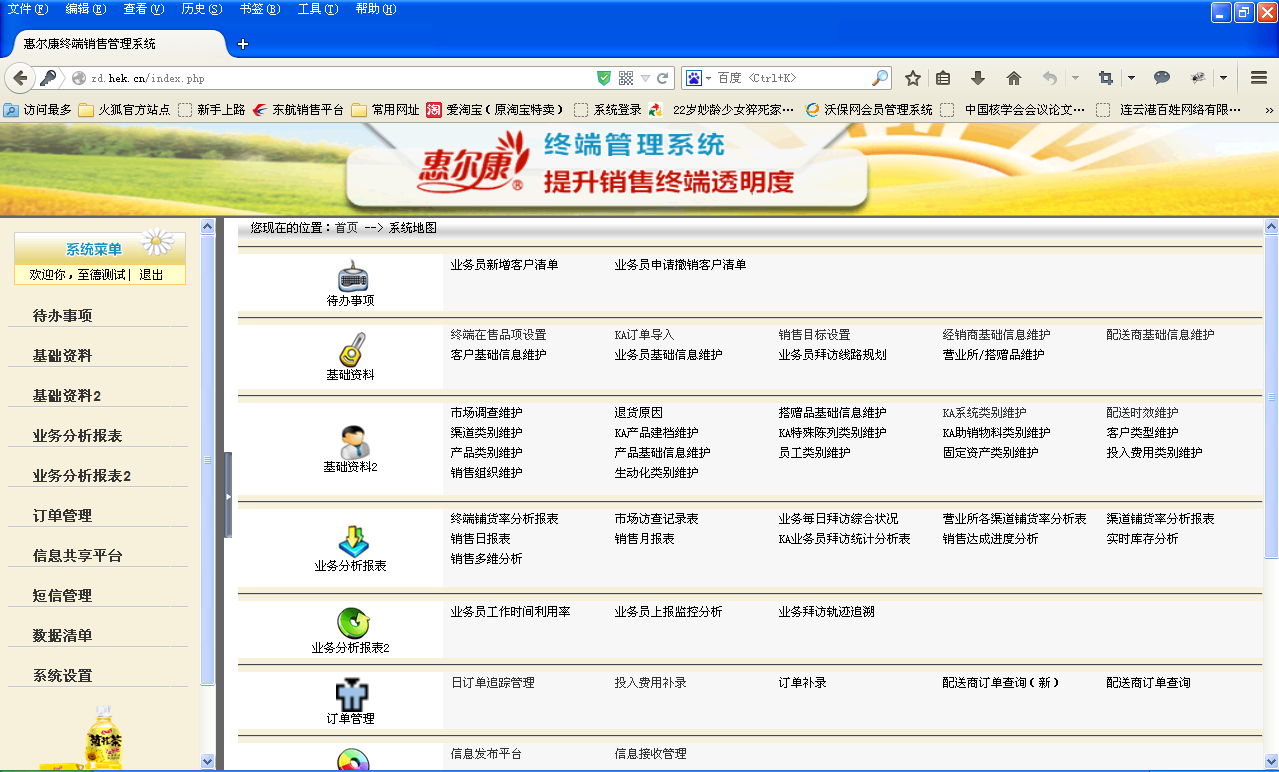
Task: Open the 文件 menu
Action: tap(28, 9)
